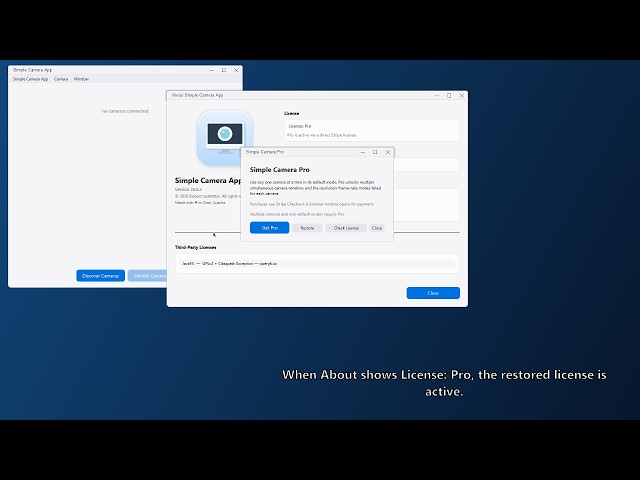Click the JavaFX third-party license row
640x480 pixels.
pos(317,264)
